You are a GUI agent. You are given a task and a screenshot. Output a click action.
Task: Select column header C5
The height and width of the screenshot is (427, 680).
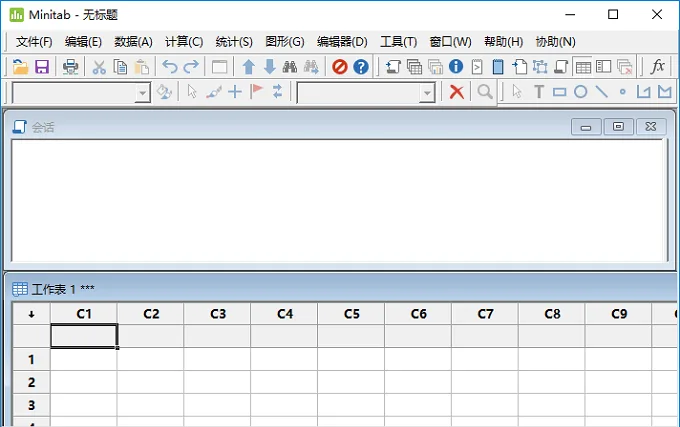click(x=351, y=314)
